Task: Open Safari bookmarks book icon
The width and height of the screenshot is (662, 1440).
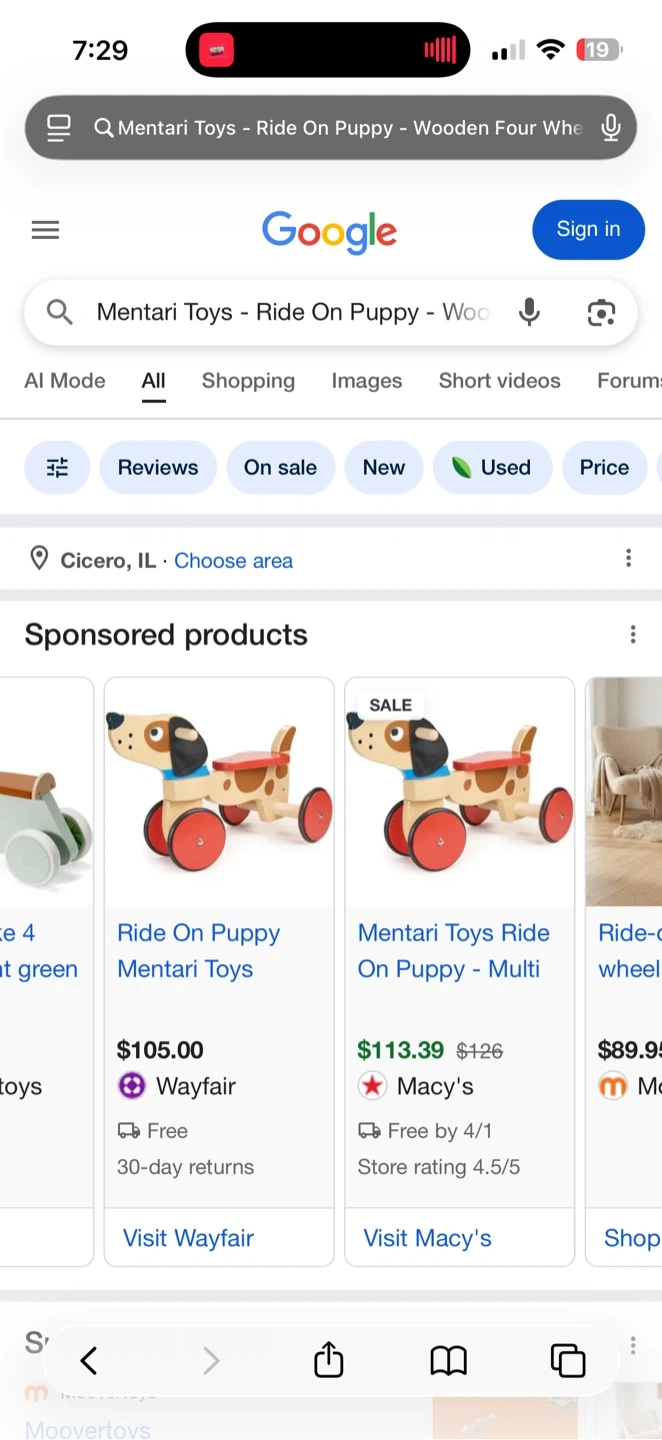Action: (448, 1360)
